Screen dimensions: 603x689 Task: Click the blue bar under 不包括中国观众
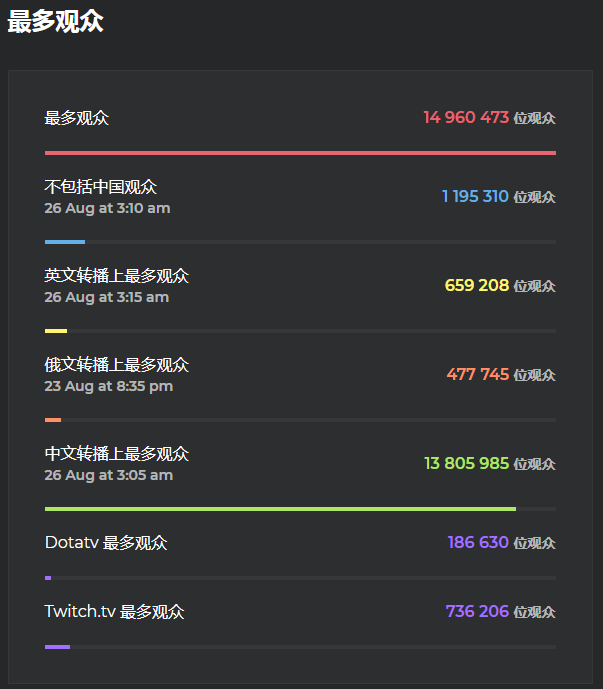pos(65,242)
